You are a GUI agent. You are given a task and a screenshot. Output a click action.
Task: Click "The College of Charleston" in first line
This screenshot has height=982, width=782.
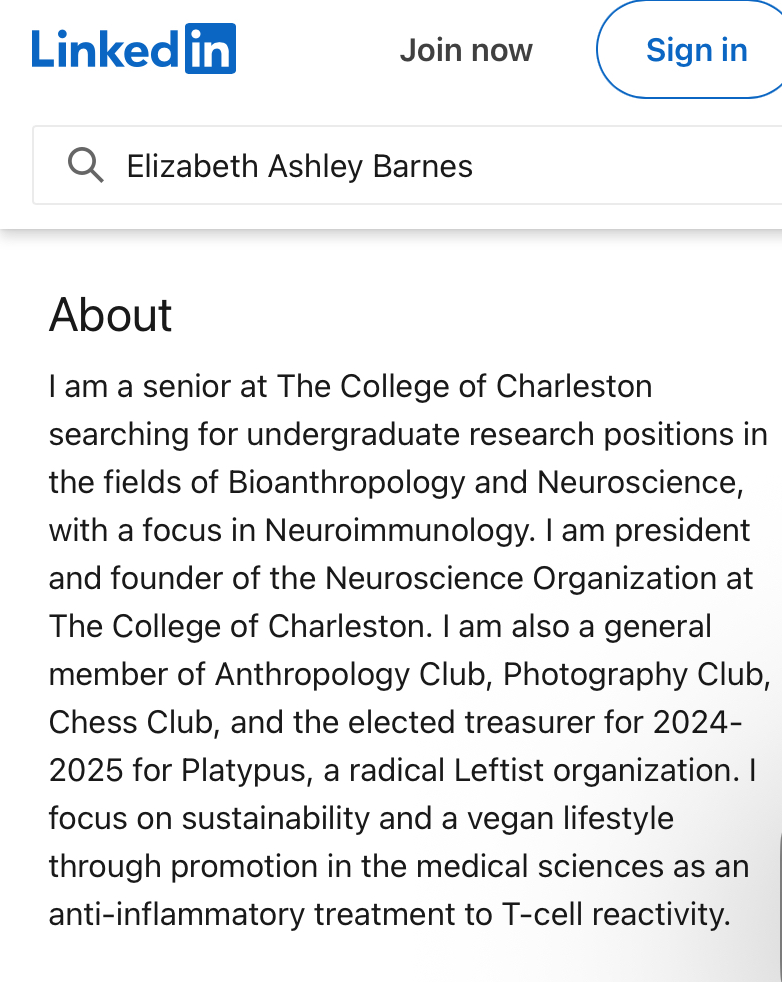point(465,386)
